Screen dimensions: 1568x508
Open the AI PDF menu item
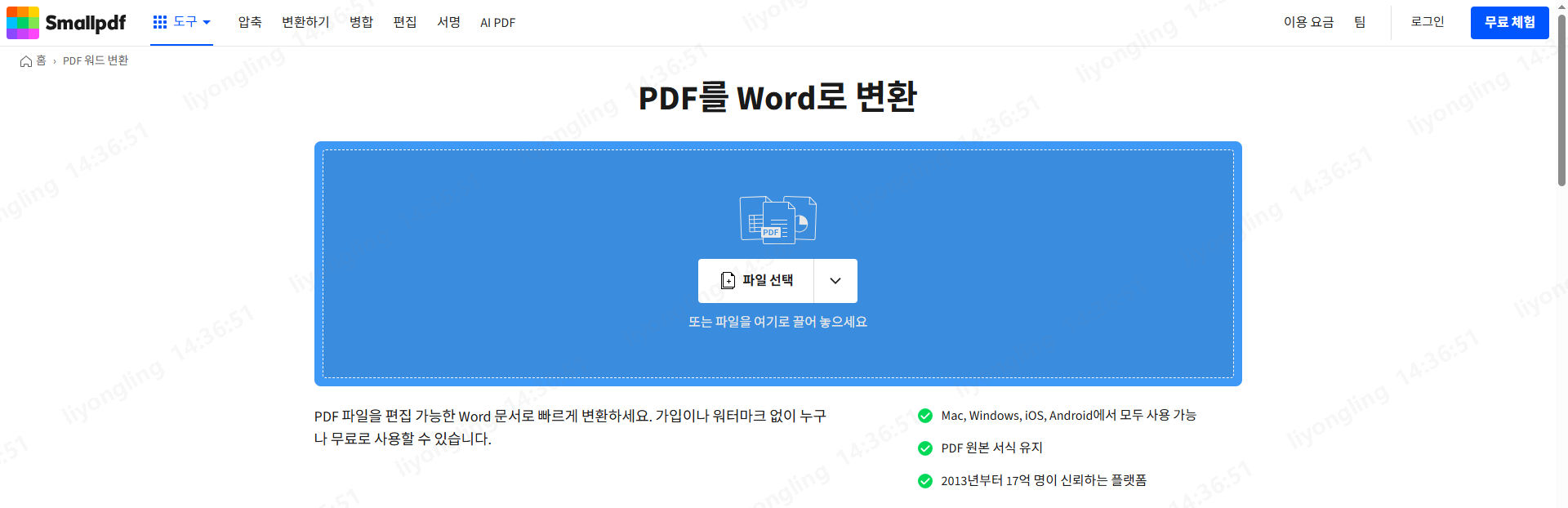click(498, 23)
